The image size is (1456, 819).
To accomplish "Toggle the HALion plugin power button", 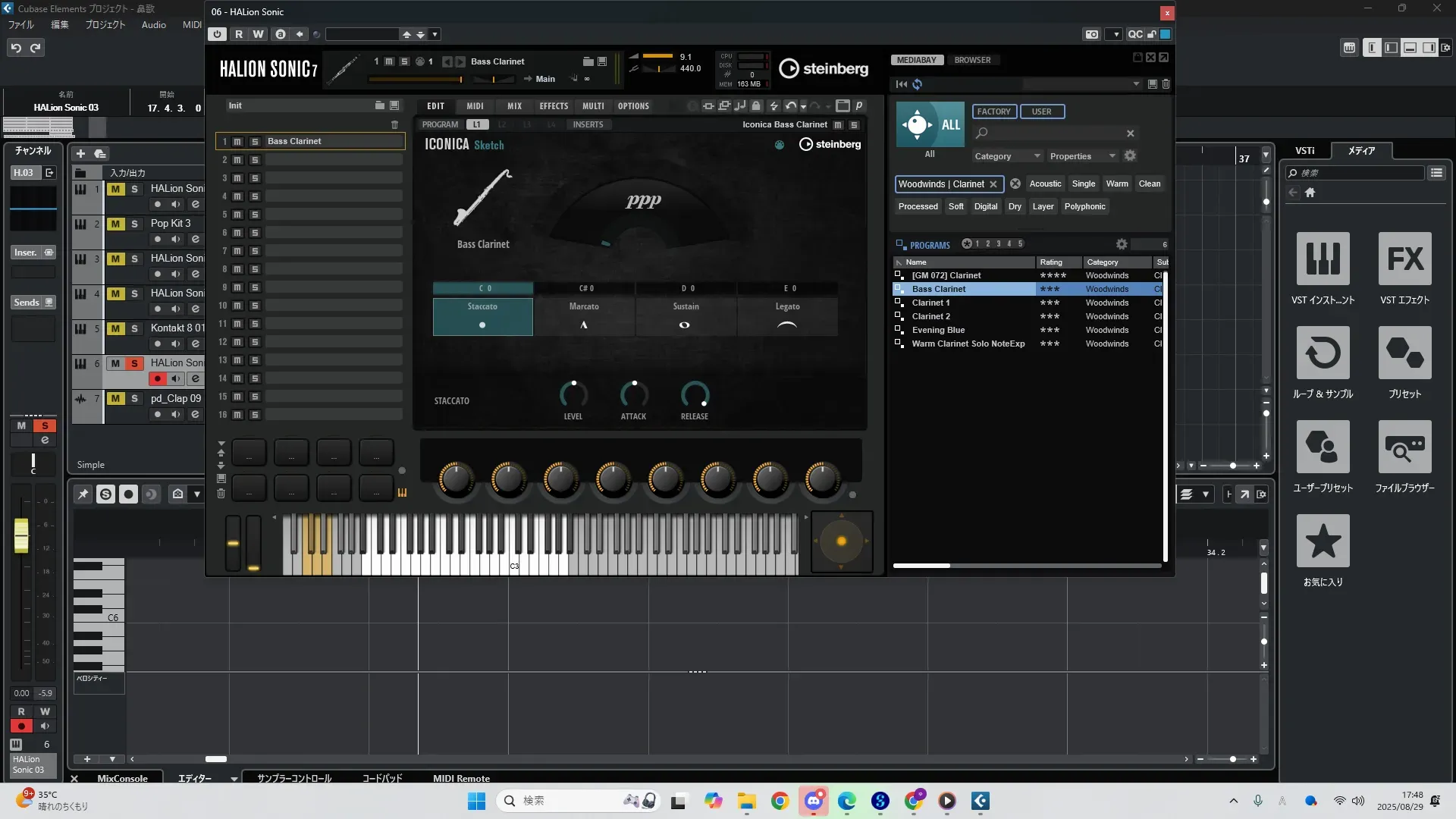I will [217, 34].
